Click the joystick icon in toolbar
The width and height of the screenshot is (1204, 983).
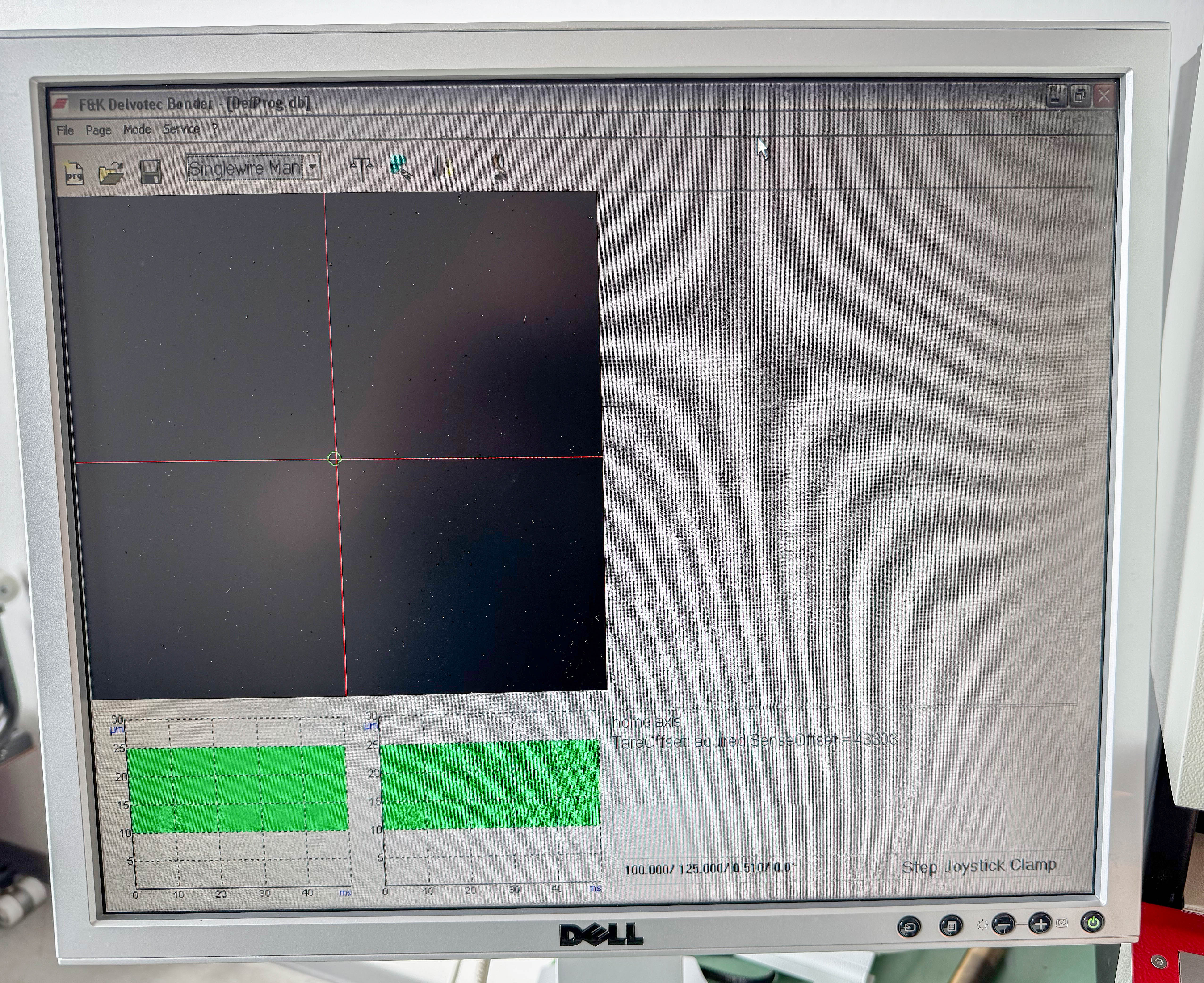[x=499, y=167]
